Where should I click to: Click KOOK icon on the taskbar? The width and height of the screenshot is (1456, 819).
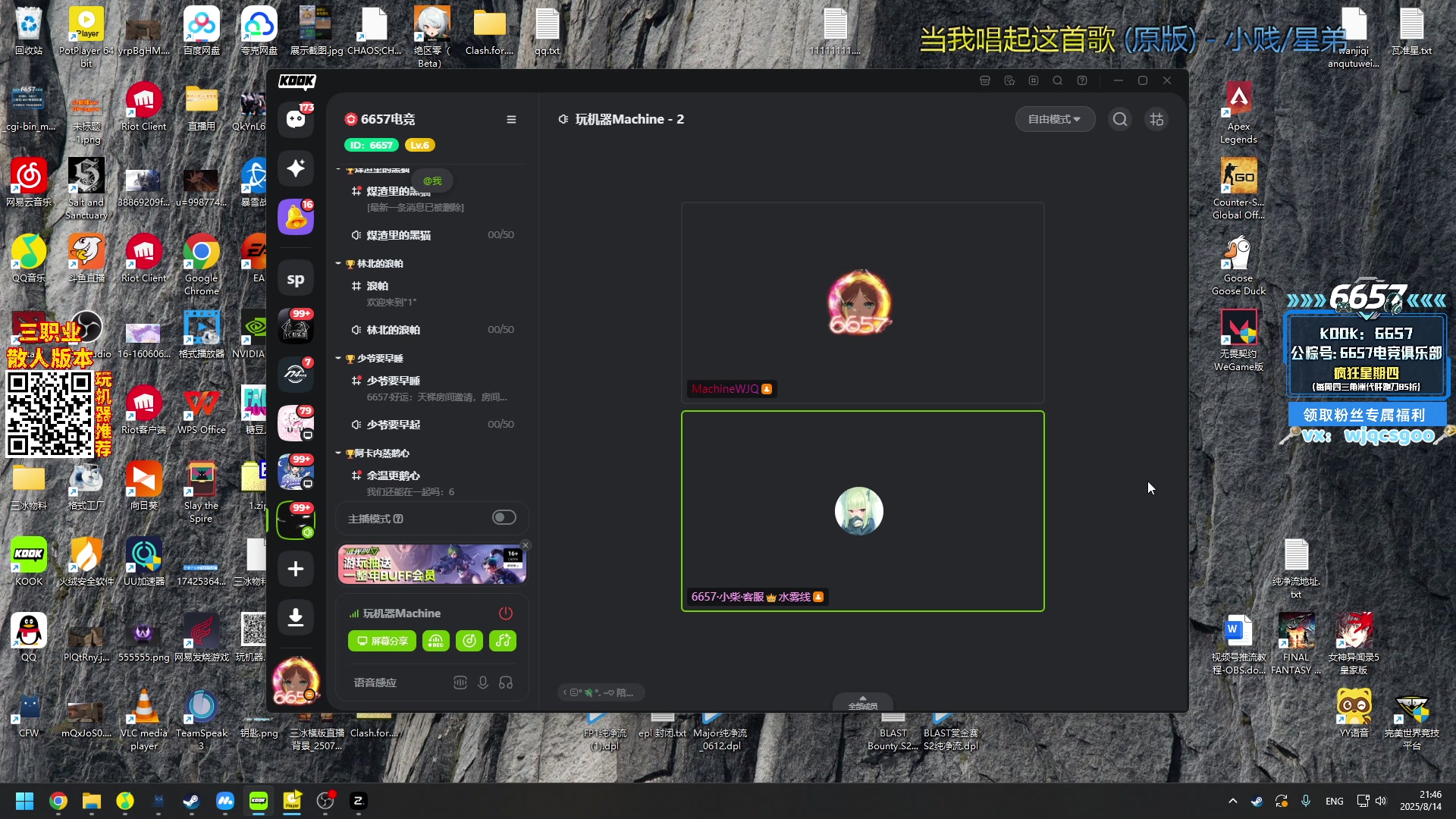click(259, 801)
